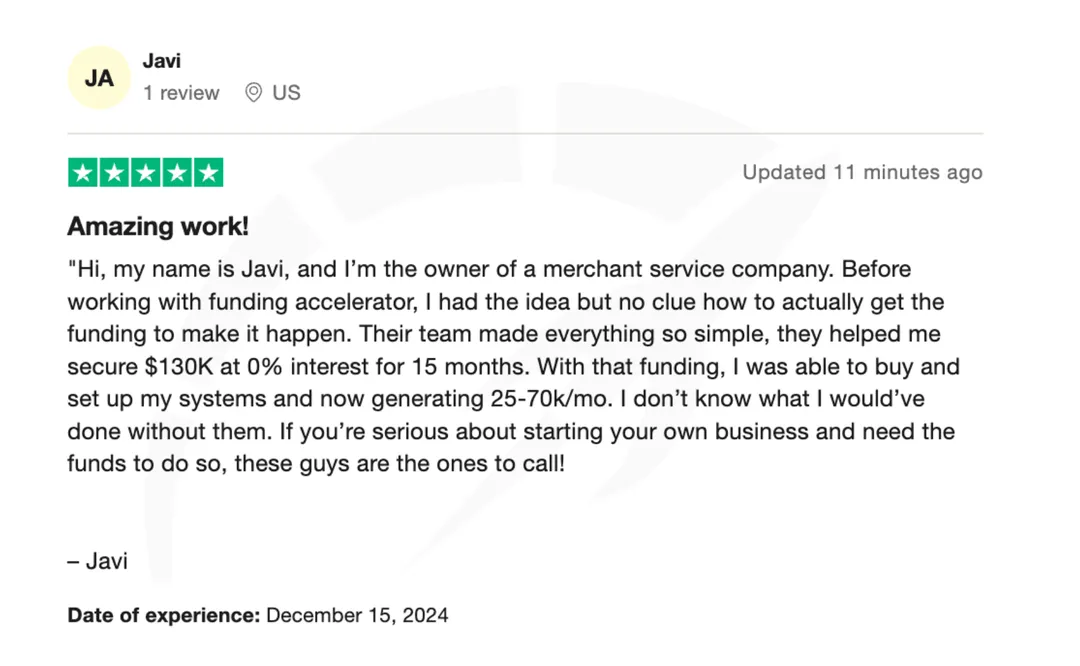The height and width of the screenshot is (666, 1080).
Task: Click the '$130K' amount in review
Action: pos(179,367)
